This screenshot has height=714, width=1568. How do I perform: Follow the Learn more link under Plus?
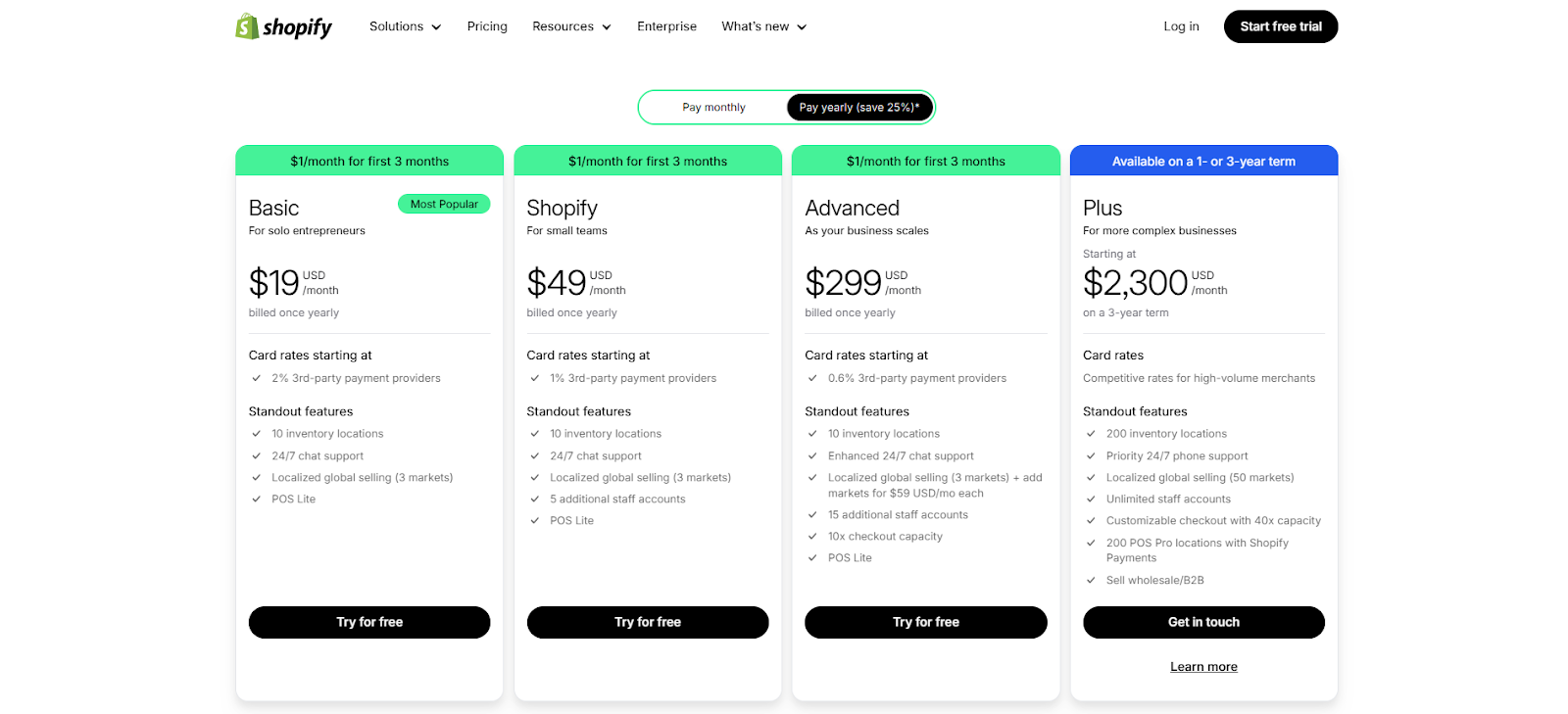click(x=1203, y=667)
